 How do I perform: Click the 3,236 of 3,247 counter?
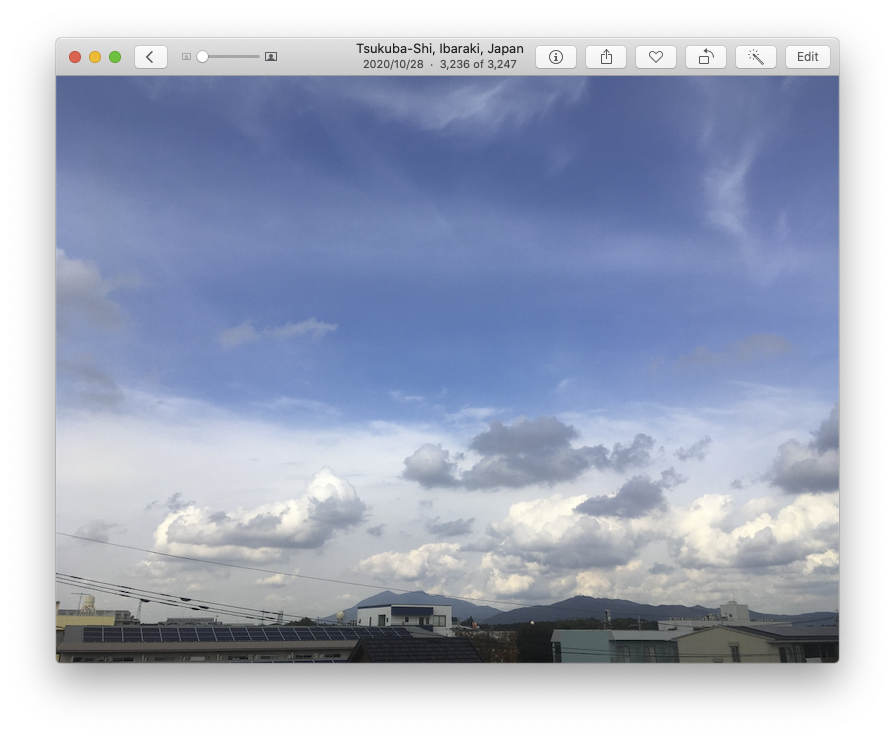coord(478,65)
